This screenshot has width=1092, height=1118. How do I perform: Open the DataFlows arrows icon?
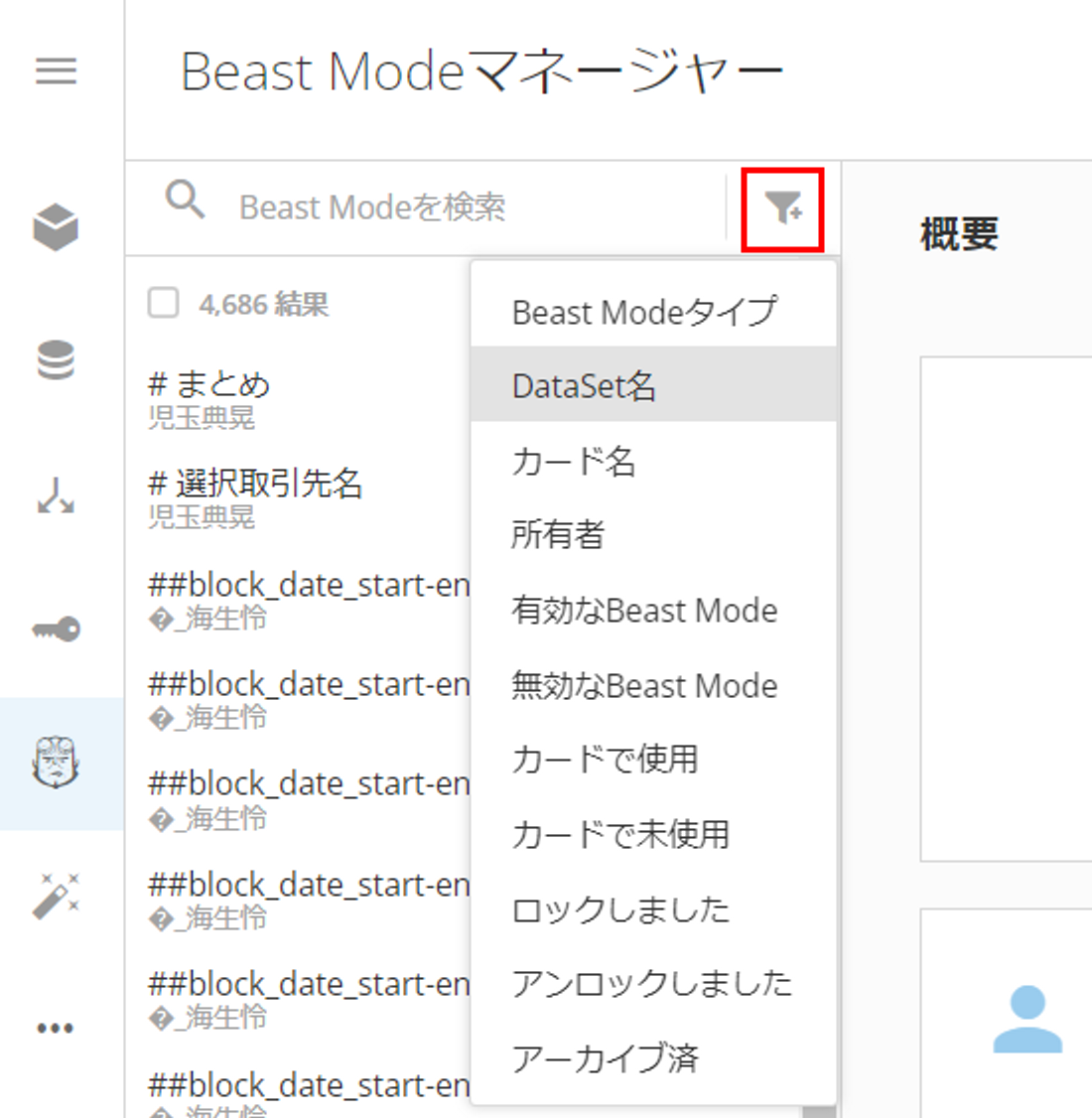tap(56, 495)
